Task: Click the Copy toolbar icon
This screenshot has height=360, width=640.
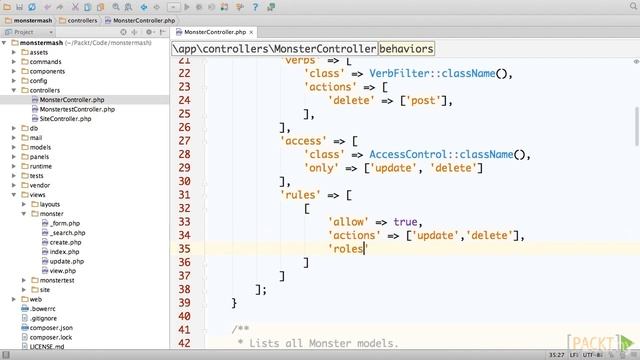Action: click(x=87, y=7)
